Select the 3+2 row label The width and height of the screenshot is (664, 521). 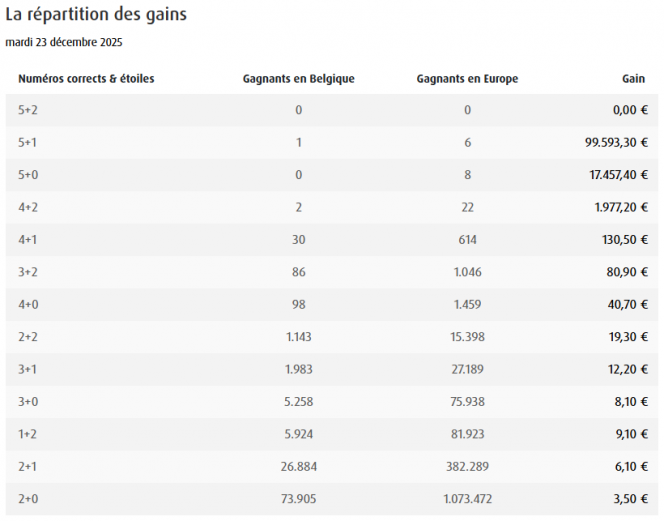click(x=27, y=272)
